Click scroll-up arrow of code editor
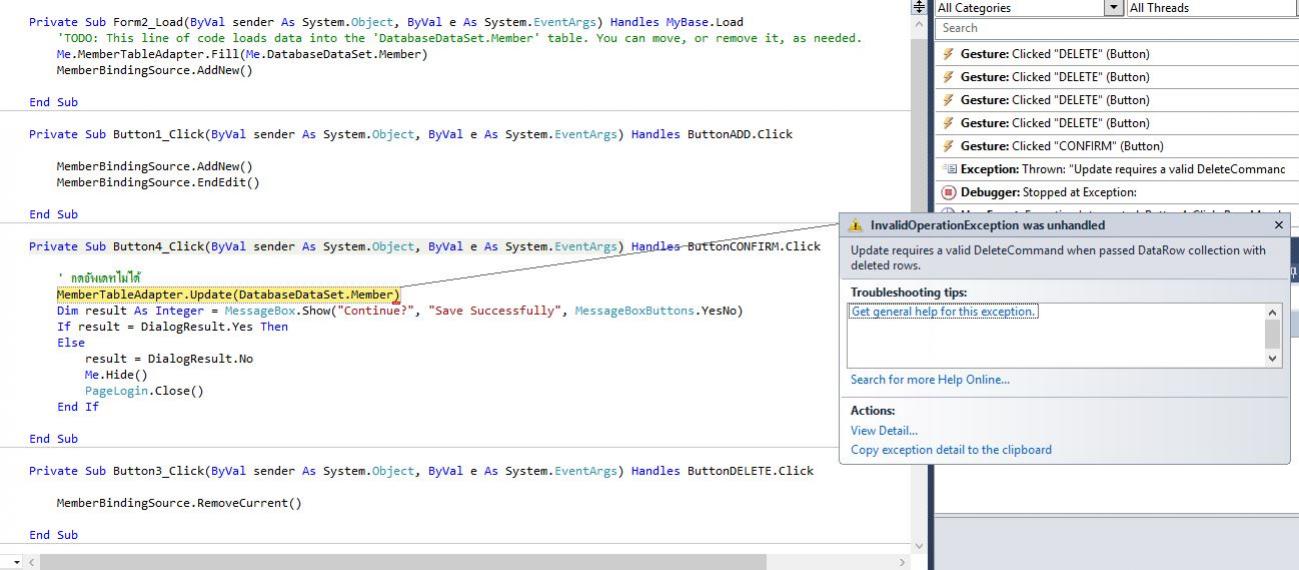The width and height of the screenshot is (1299, 570). pos(920,23)
